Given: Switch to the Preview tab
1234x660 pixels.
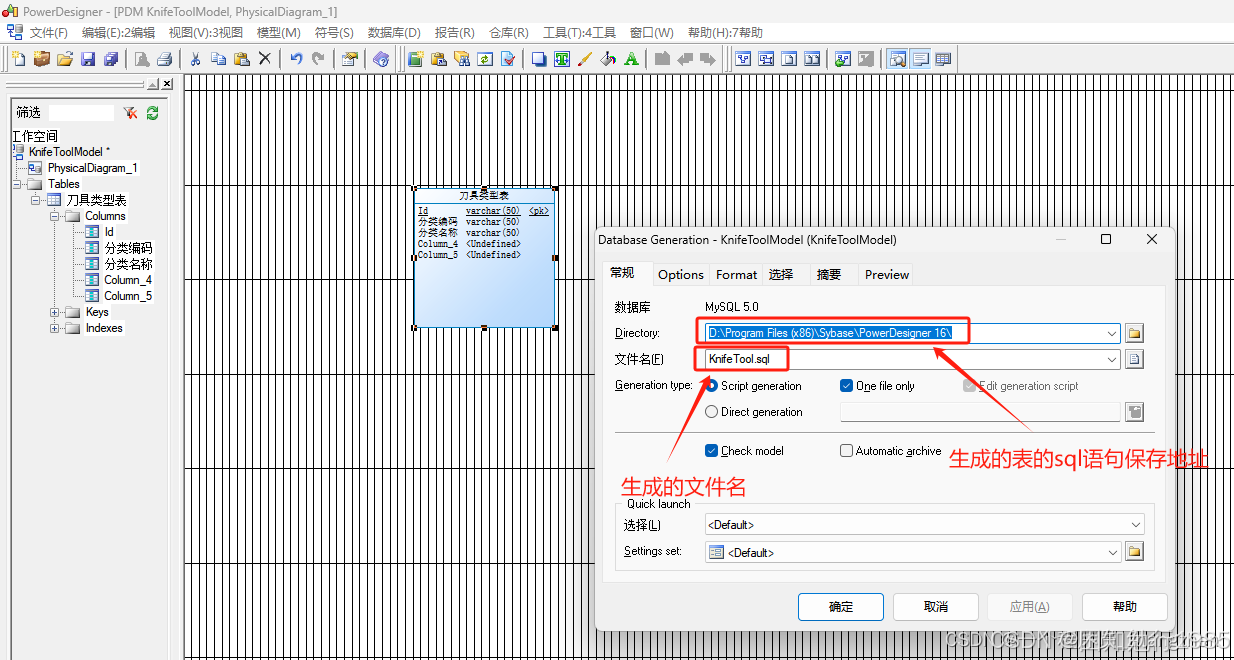Looking at the screenshot, I should (x=887, y=274).
